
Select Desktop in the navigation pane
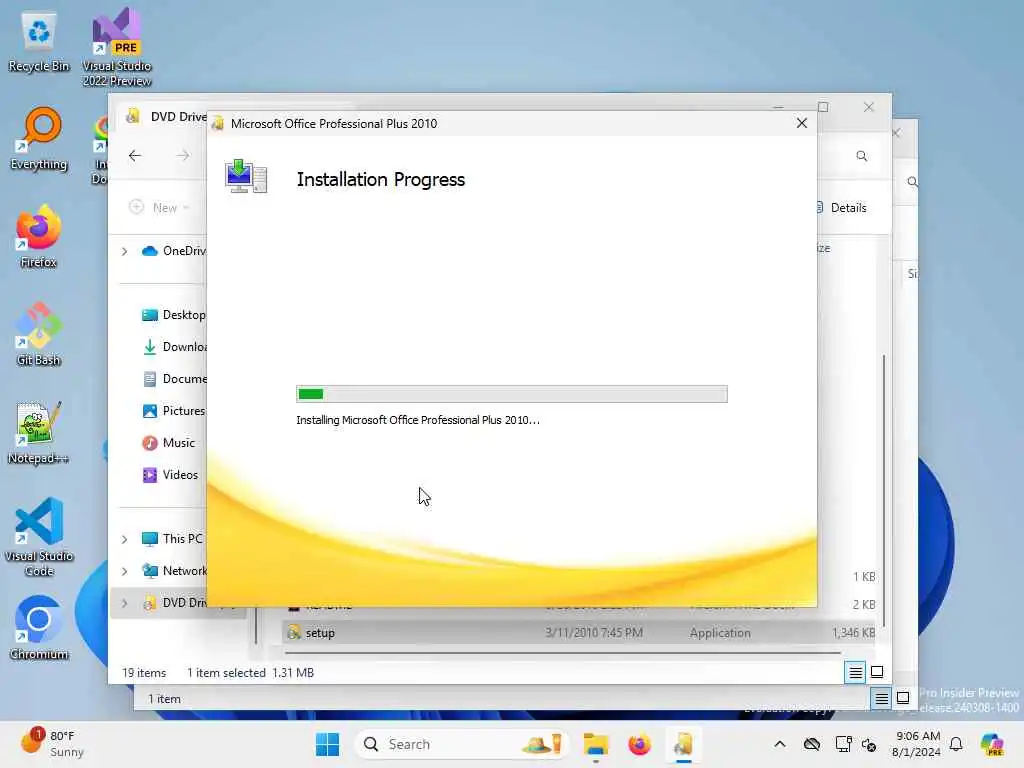coord(173,315)
